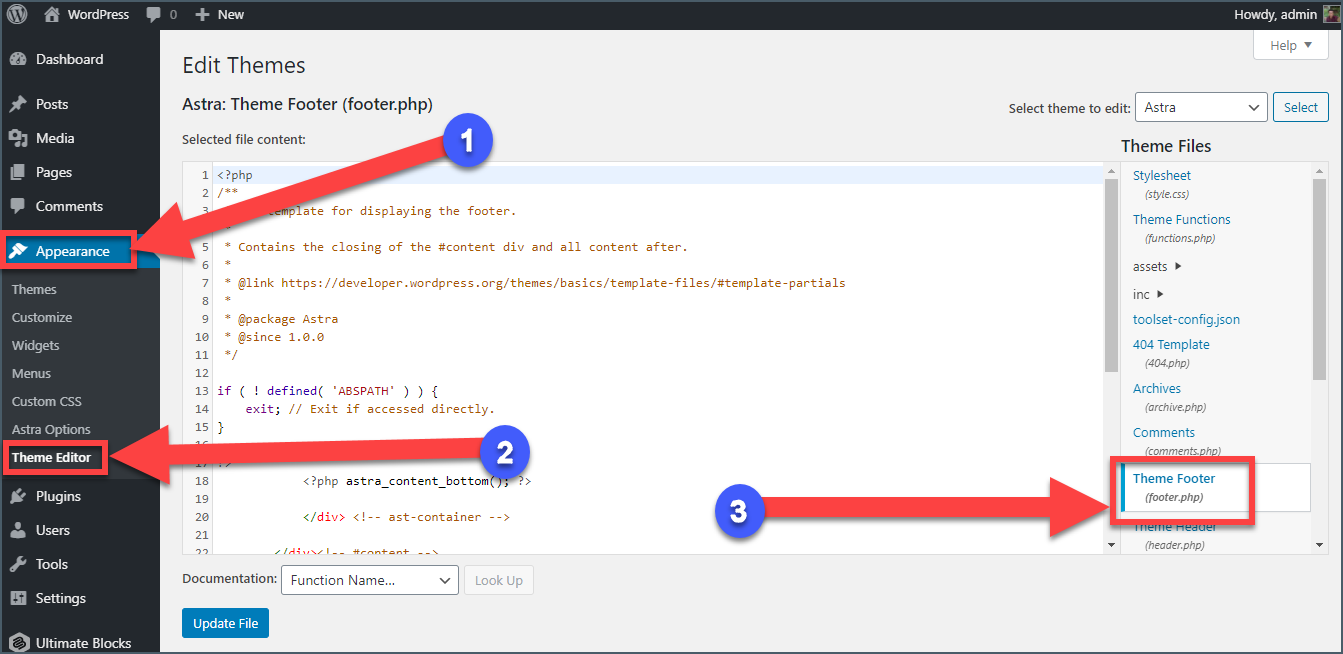Open Widgets submenu item
The image size is (1343, 654).
(36, 345)
